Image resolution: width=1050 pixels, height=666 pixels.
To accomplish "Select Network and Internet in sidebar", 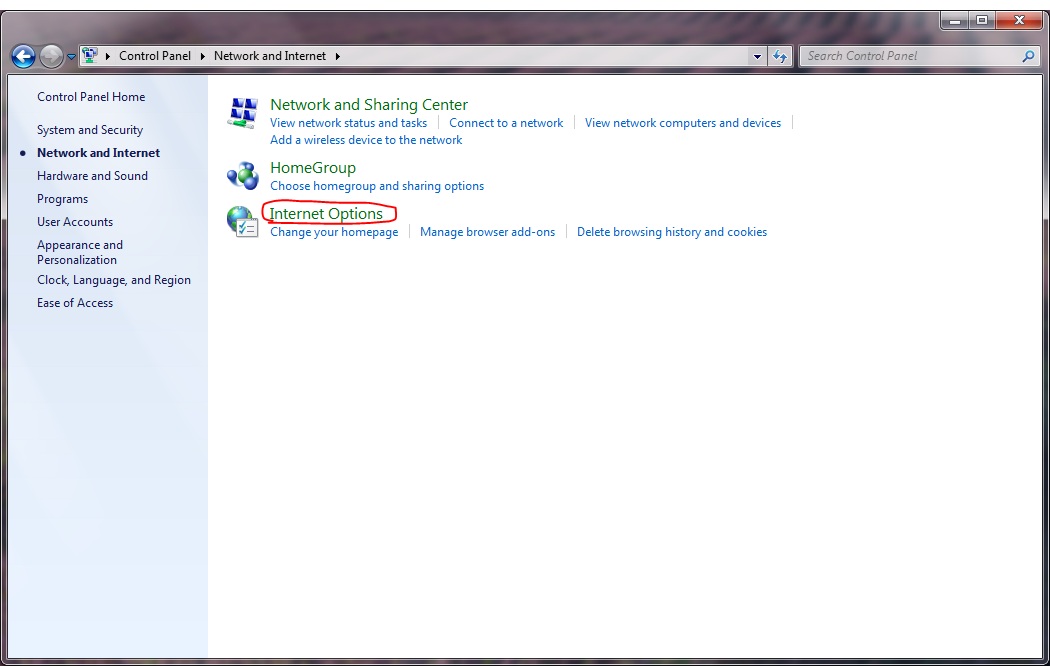I will click(x=98, y=153).
